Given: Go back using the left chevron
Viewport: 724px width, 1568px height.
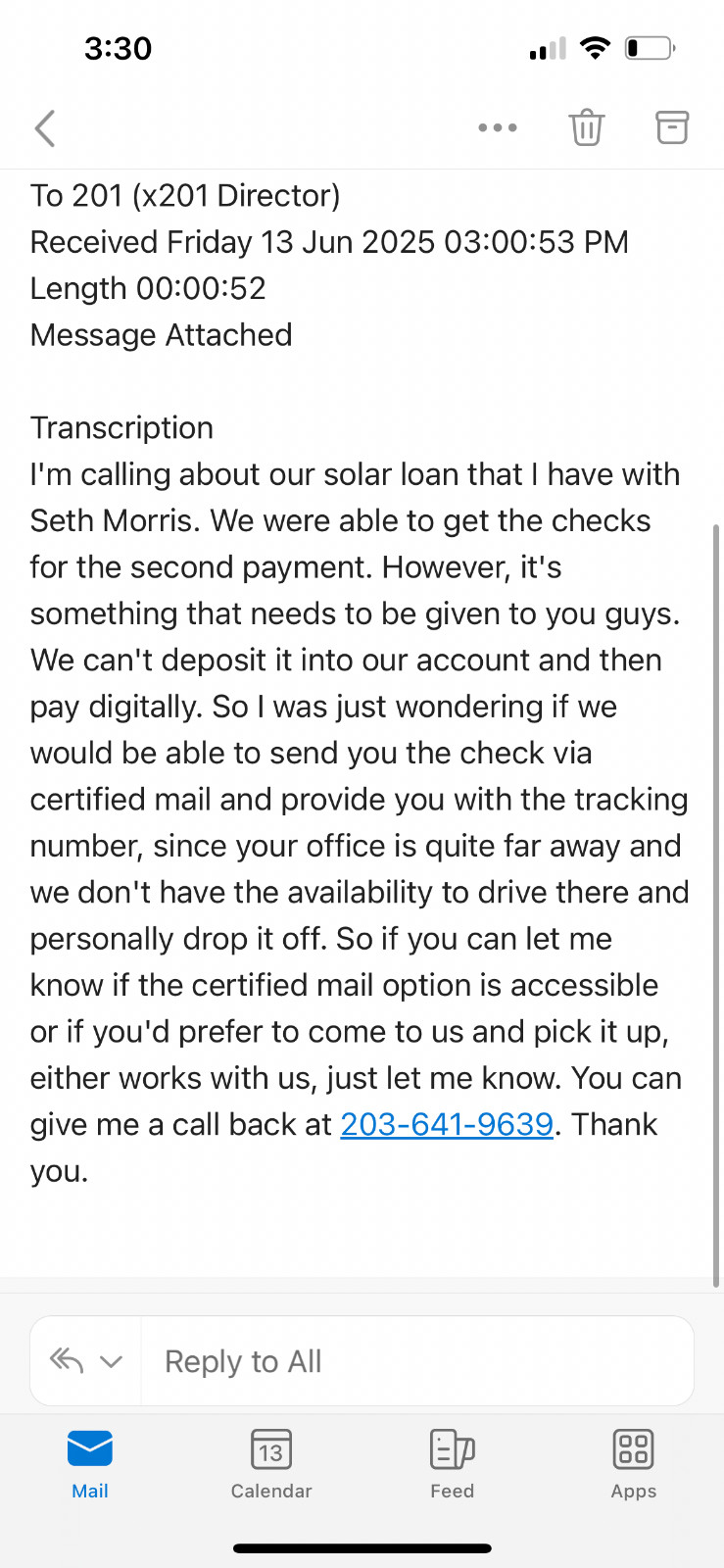Looking at the screenshot, I should pos(45,128).
